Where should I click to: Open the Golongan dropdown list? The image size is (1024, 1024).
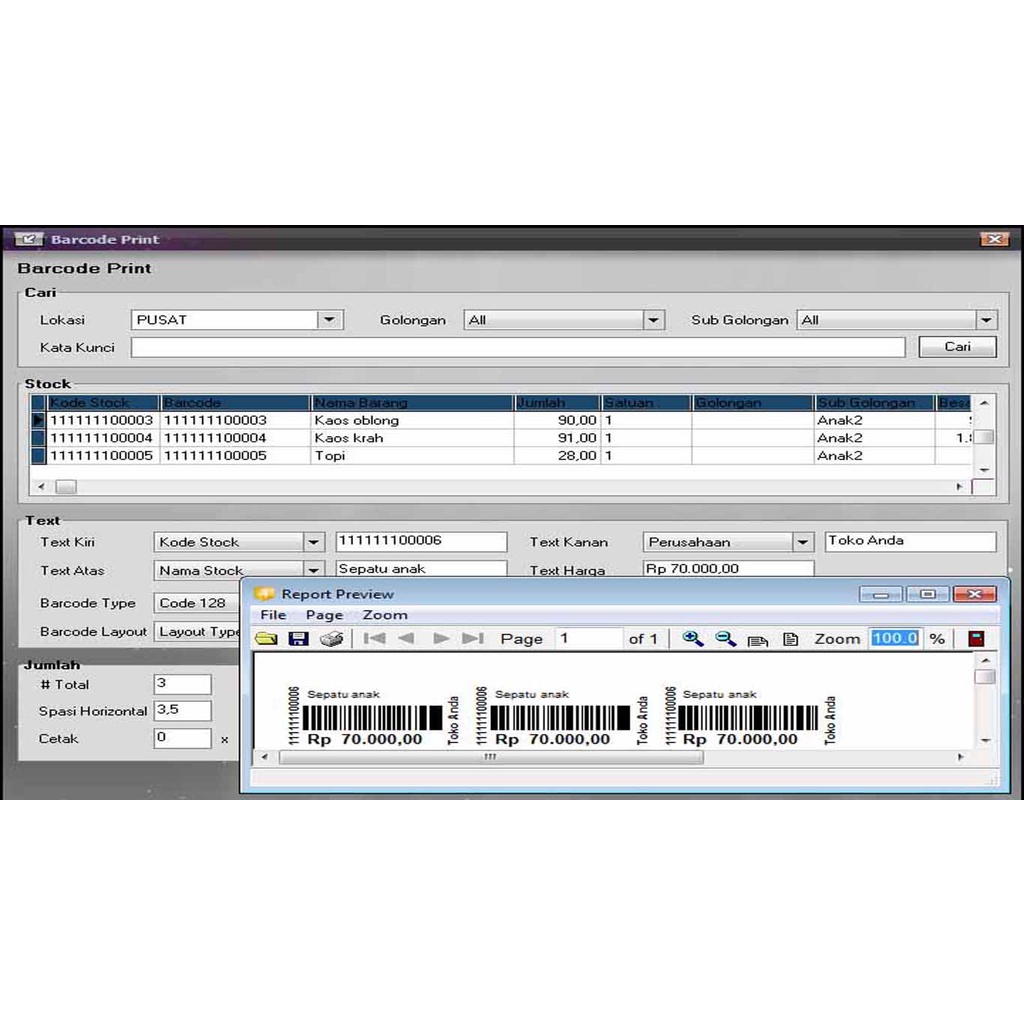pyautogui.click(x=653, y=320)
